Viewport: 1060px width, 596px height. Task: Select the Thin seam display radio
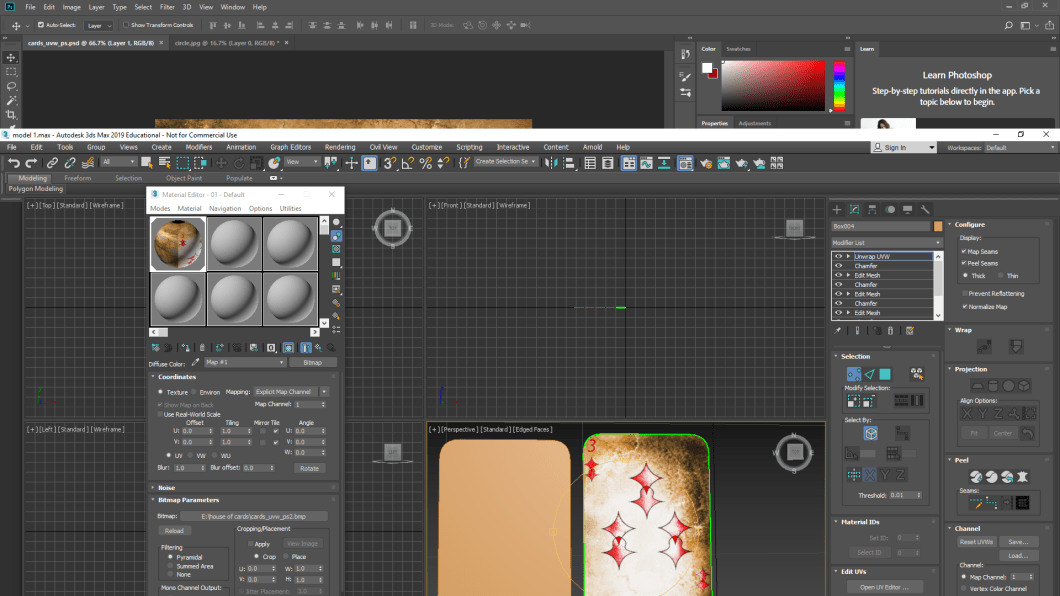tap(1001, 276)
